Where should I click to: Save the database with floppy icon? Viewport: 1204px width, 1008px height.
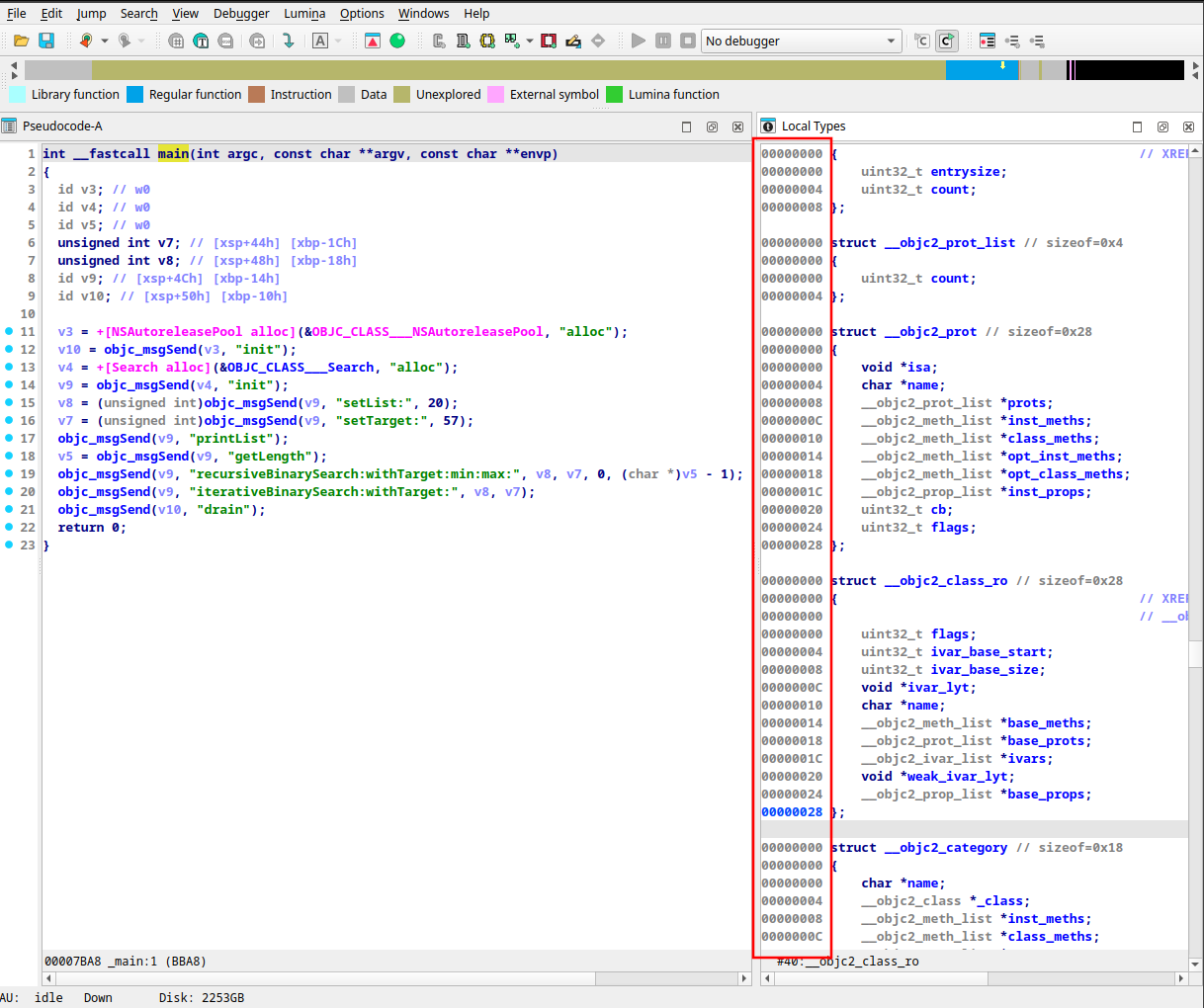pos(46,41)
